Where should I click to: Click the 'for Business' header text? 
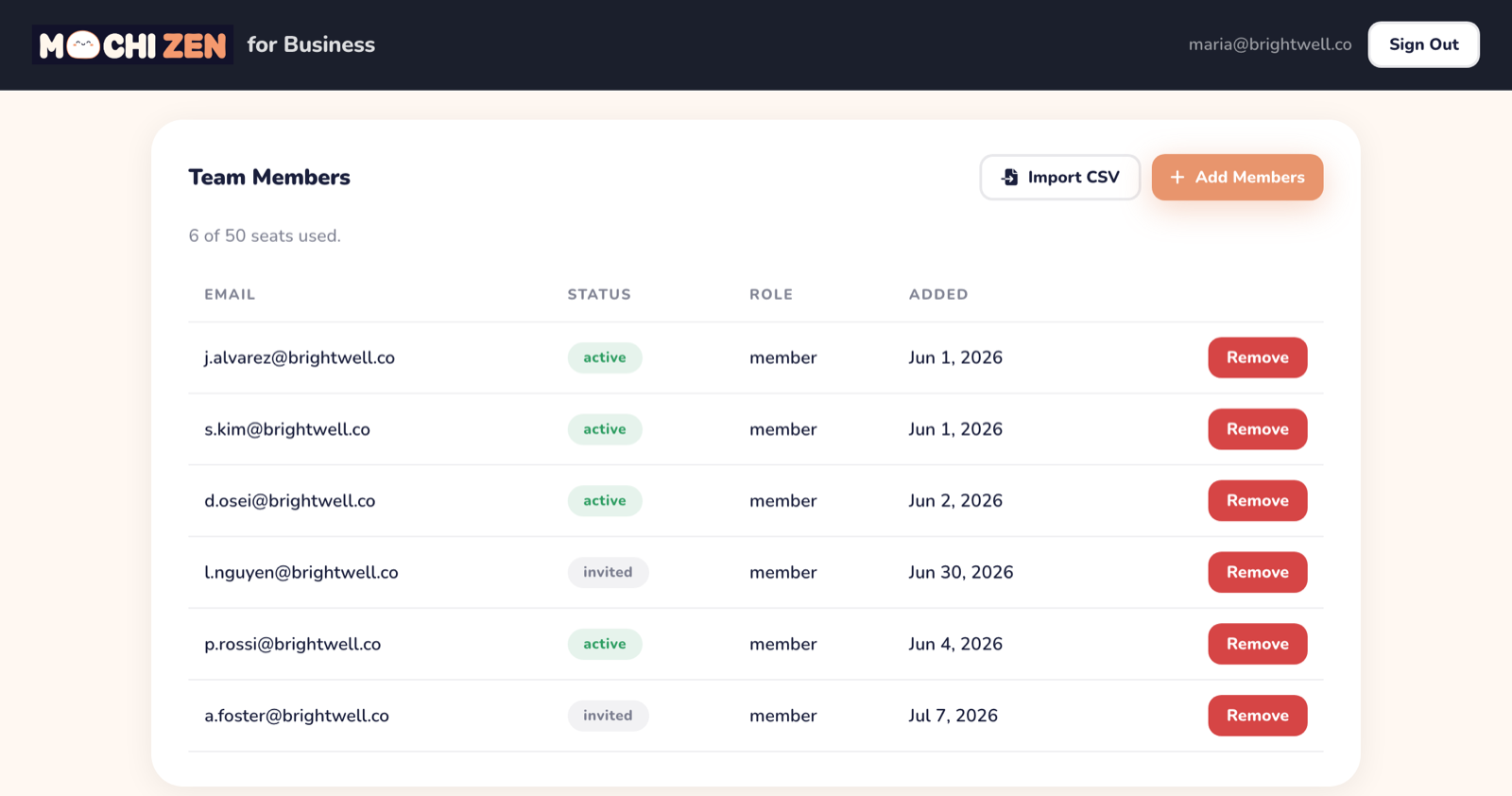(311, 44)
